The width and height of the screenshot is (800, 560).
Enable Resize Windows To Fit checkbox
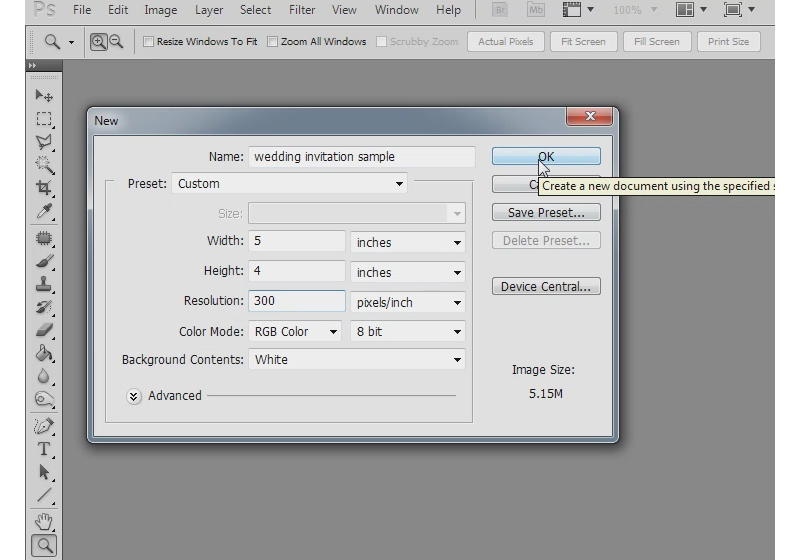coord(149,42)
